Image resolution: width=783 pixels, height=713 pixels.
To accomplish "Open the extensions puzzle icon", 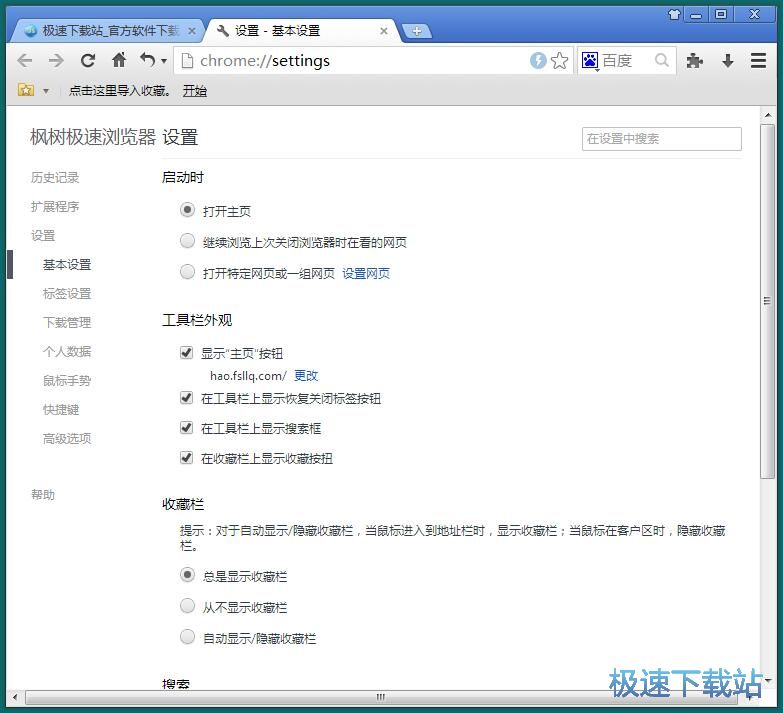I will coord(695,61).
